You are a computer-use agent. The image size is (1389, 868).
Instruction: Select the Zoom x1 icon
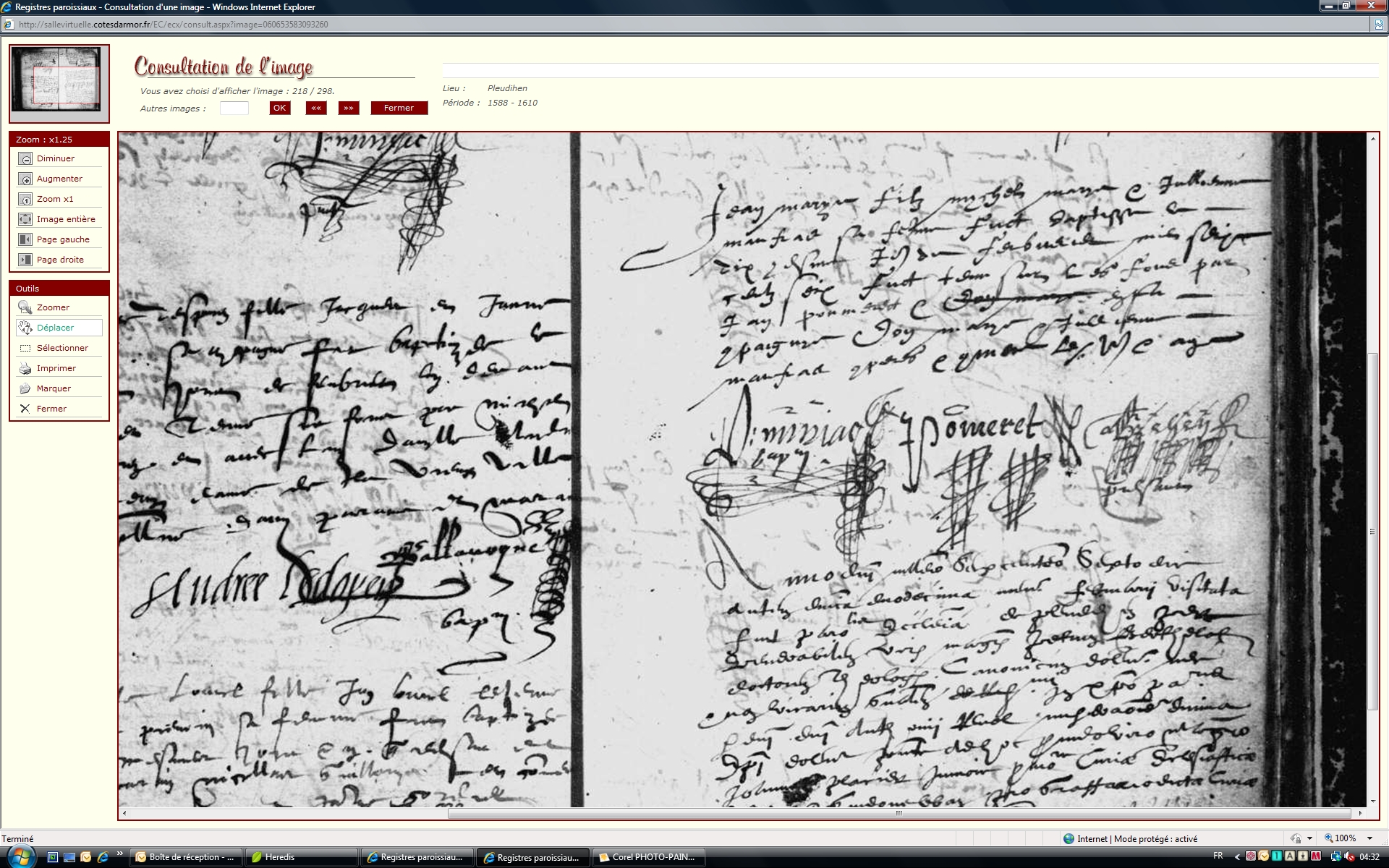(x=25, y=199)
